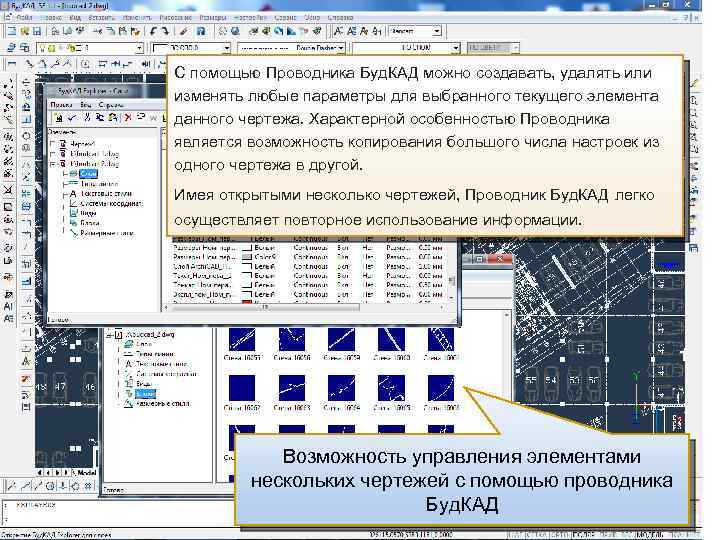This screenshot has height=540, width=720.
Task: Click the Redo arrow icon
Action: point(165,31)
